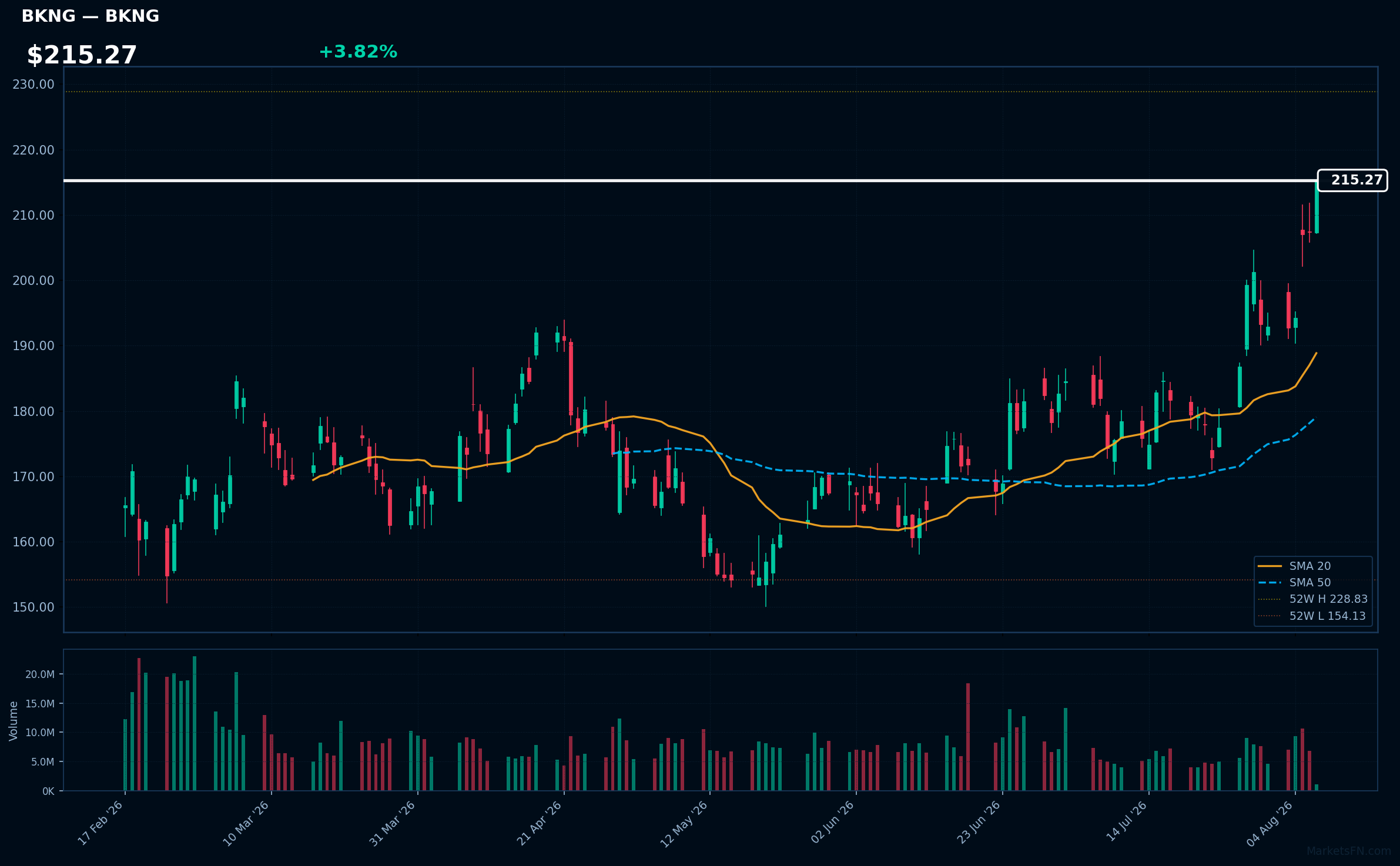
Task: Click the 200.00 price axis label
Action: click(34, 281)
